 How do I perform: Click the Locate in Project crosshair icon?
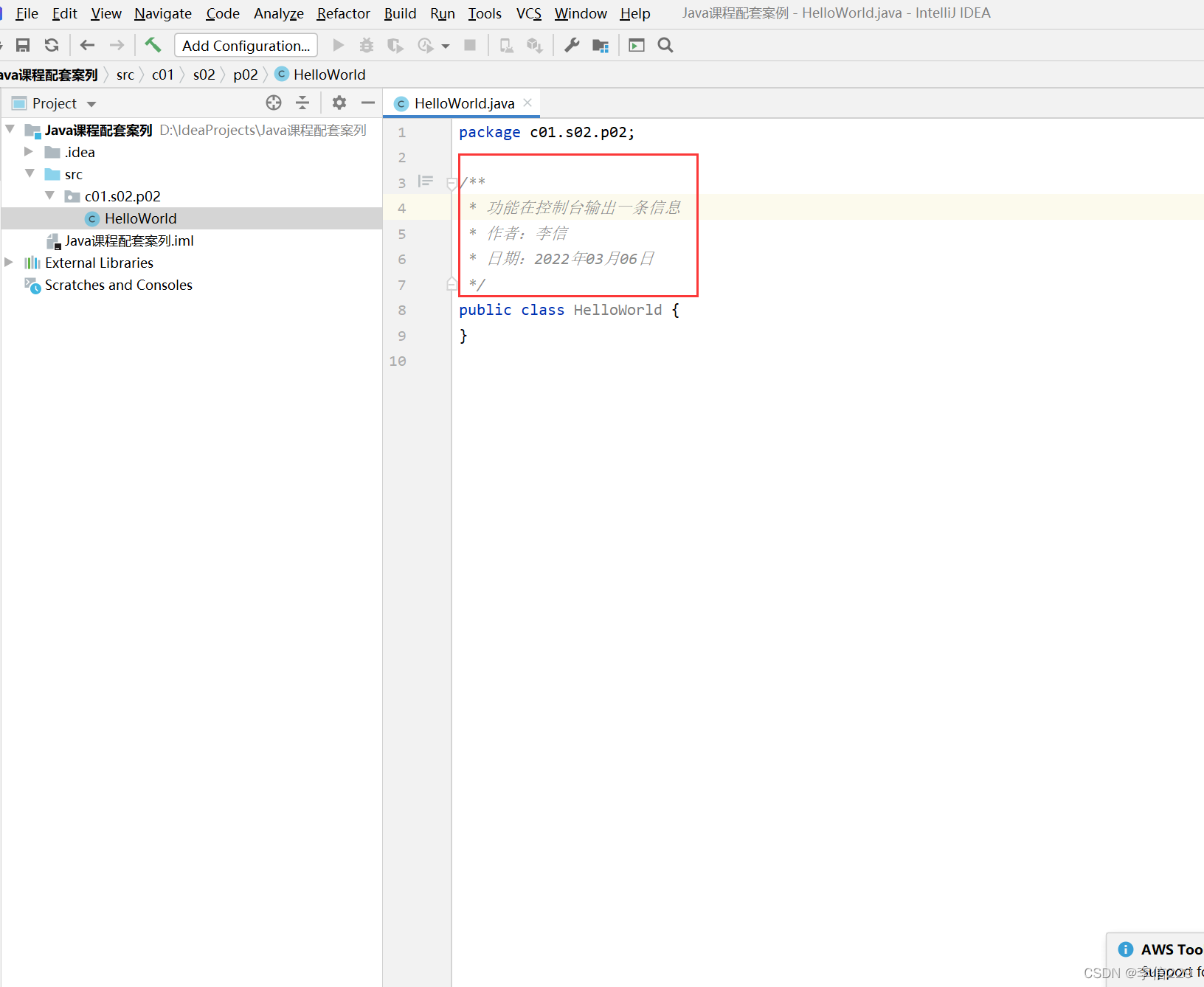pos(274,103)
